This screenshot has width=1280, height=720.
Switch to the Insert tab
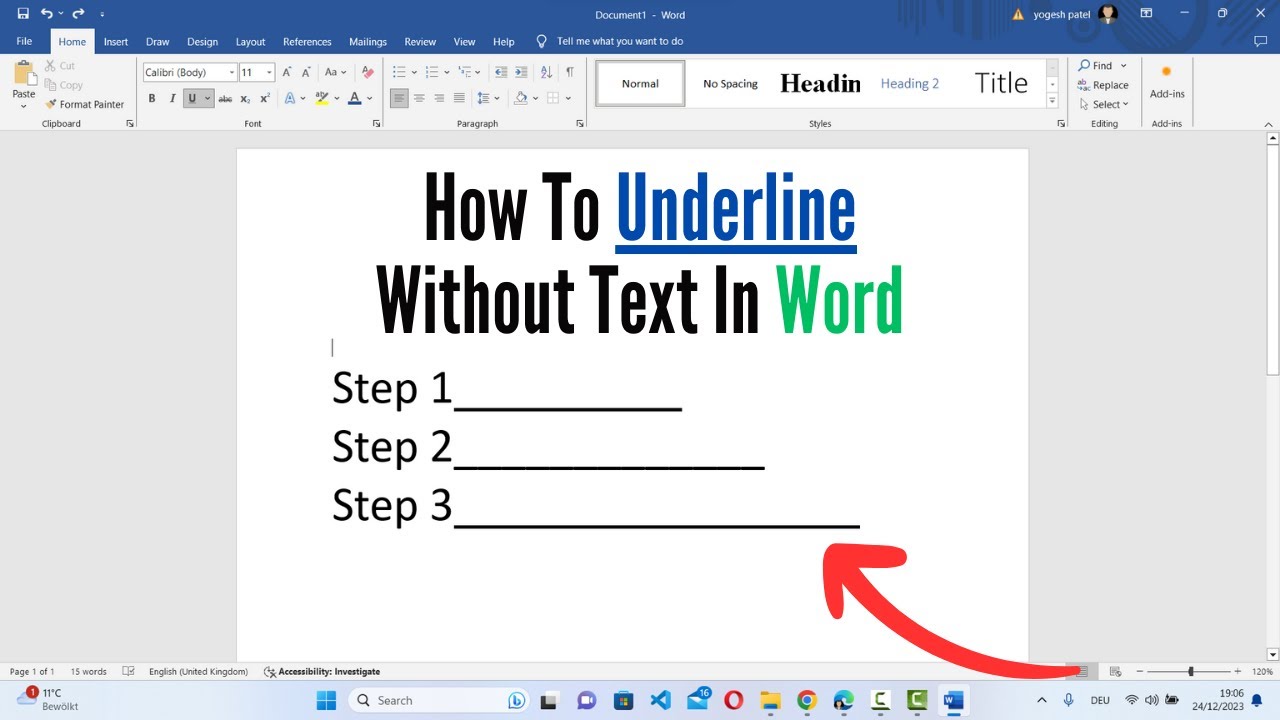click(116, 41)
